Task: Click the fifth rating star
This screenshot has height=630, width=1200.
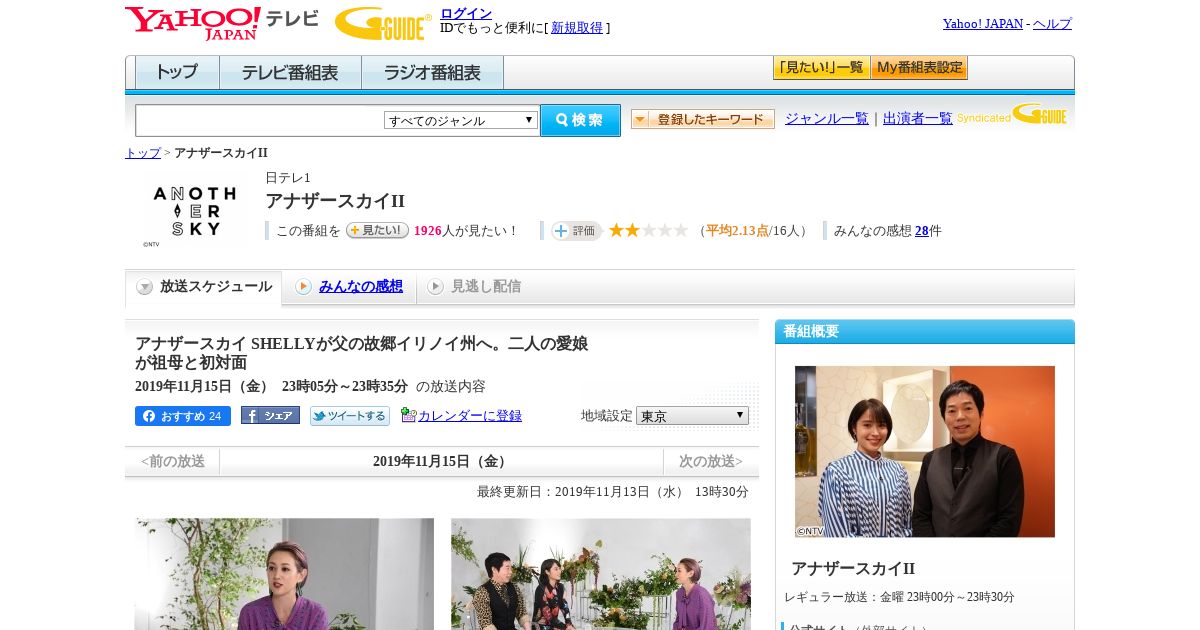Action: click(681, 230)
